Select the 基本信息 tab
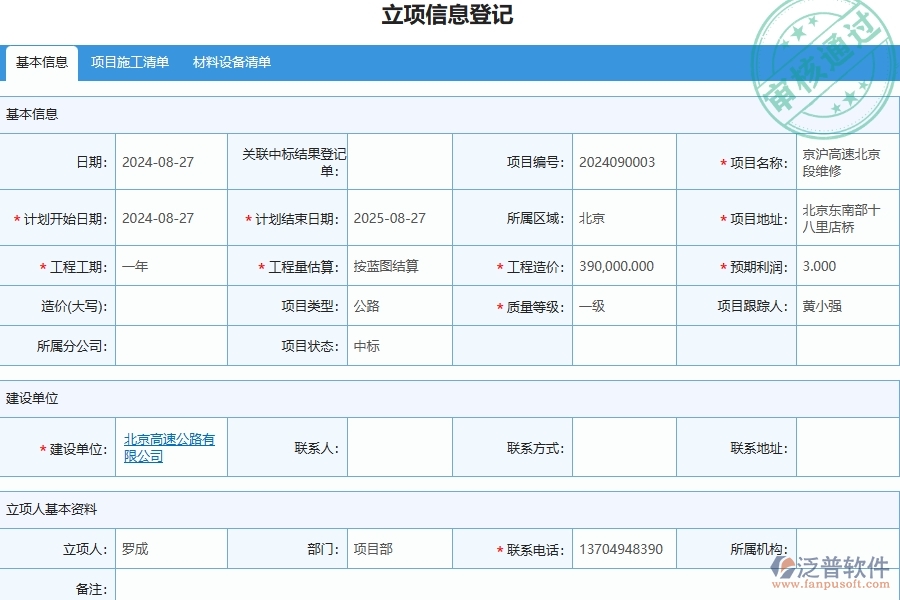 coord(41,62)
